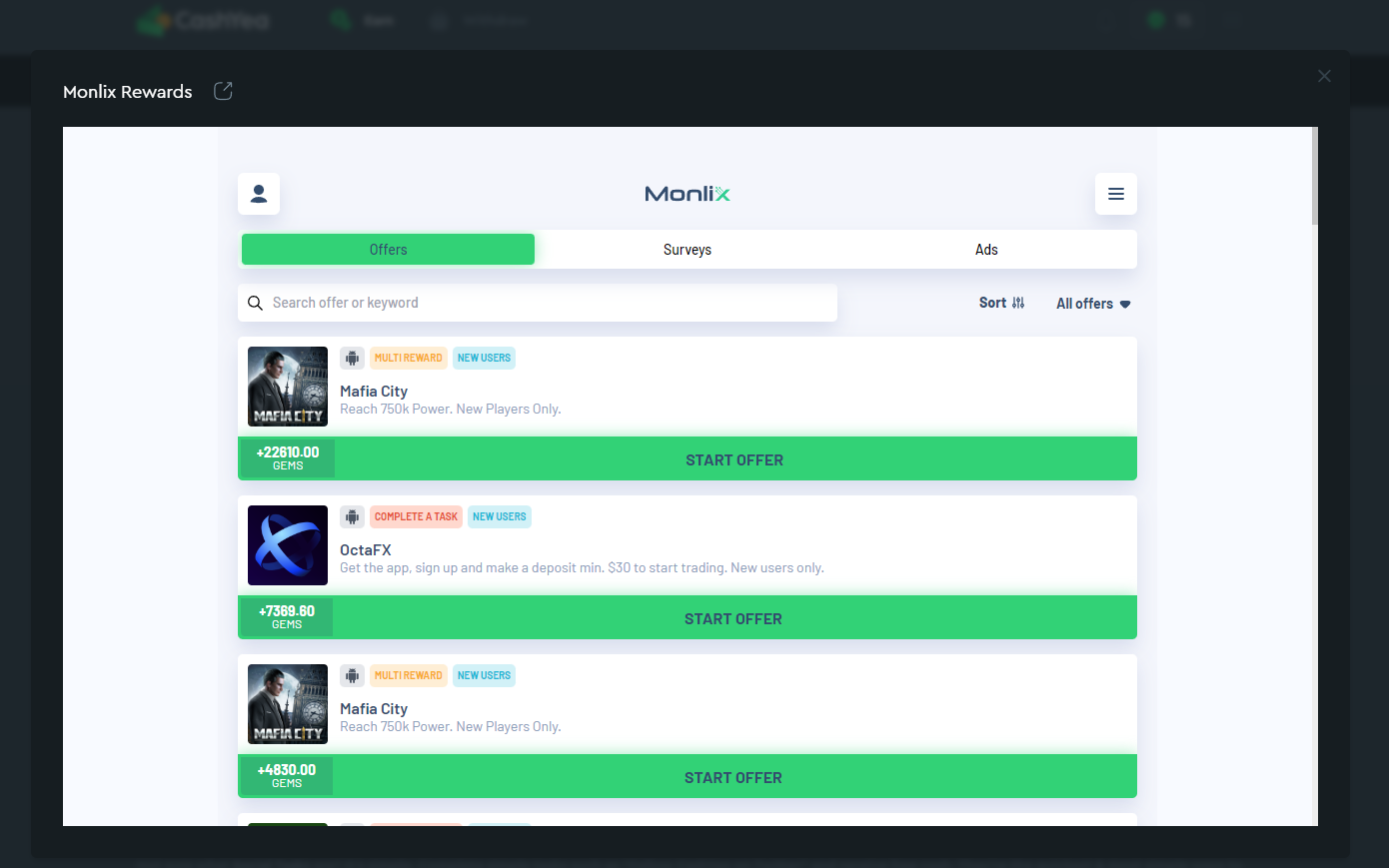Click NEW USERS tag on OctaFX offer

point(499,516)
